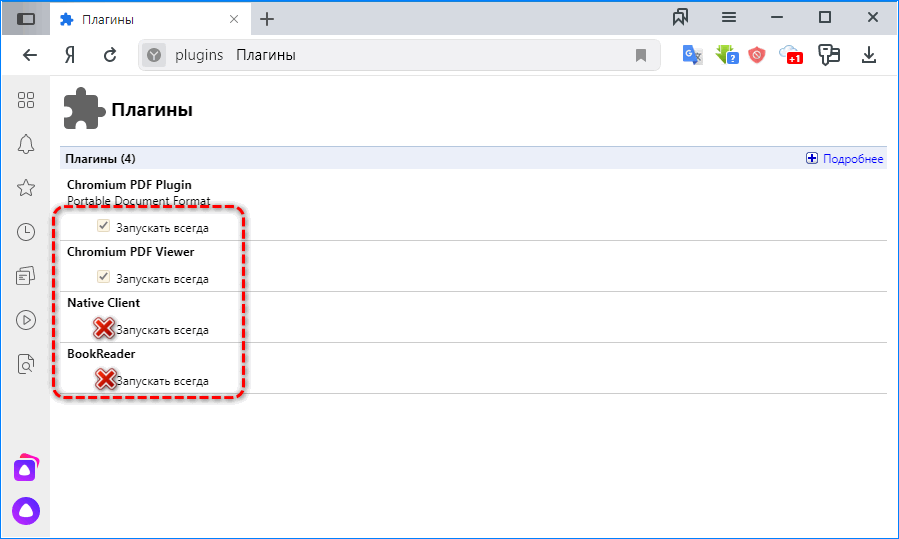Open page search icon in the sidebar
The image size is (899, 539).
coord(26,364)
